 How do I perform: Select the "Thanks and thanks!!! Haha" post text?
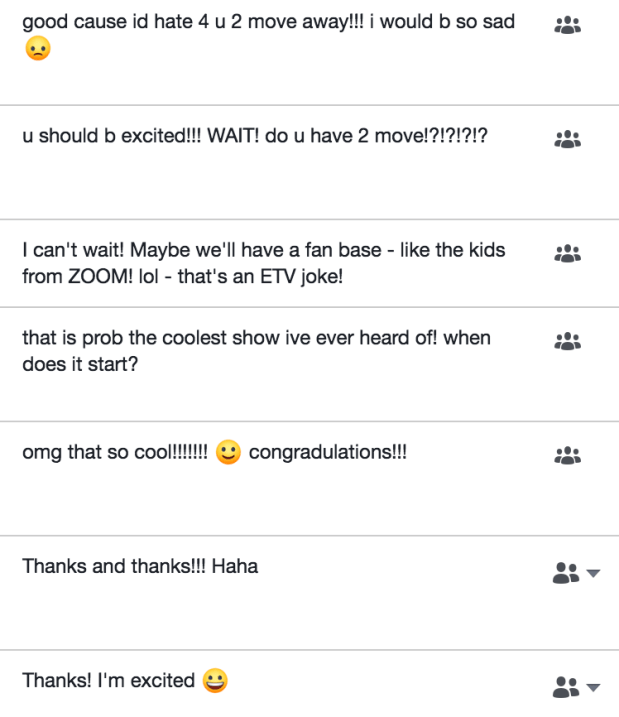click(140, 566)
